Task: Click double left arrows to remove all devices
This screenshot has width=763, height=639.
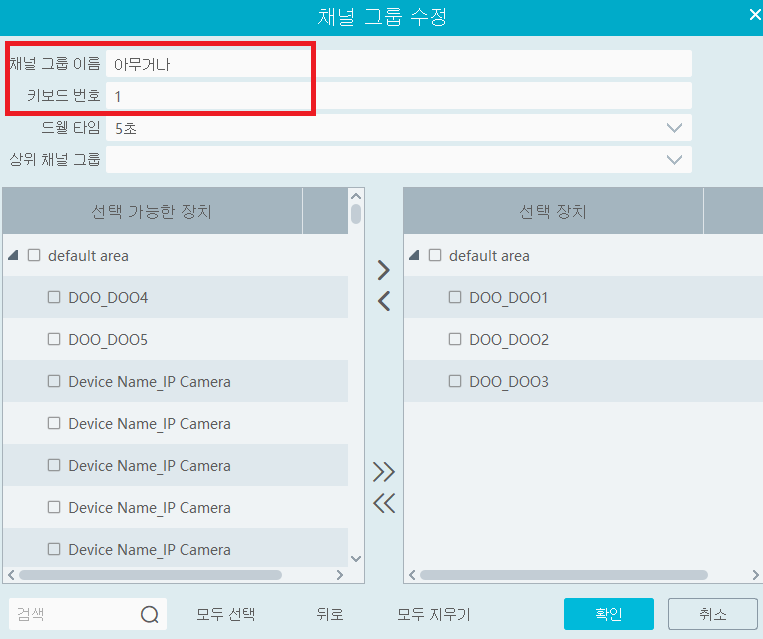Action: click(383, 503)
